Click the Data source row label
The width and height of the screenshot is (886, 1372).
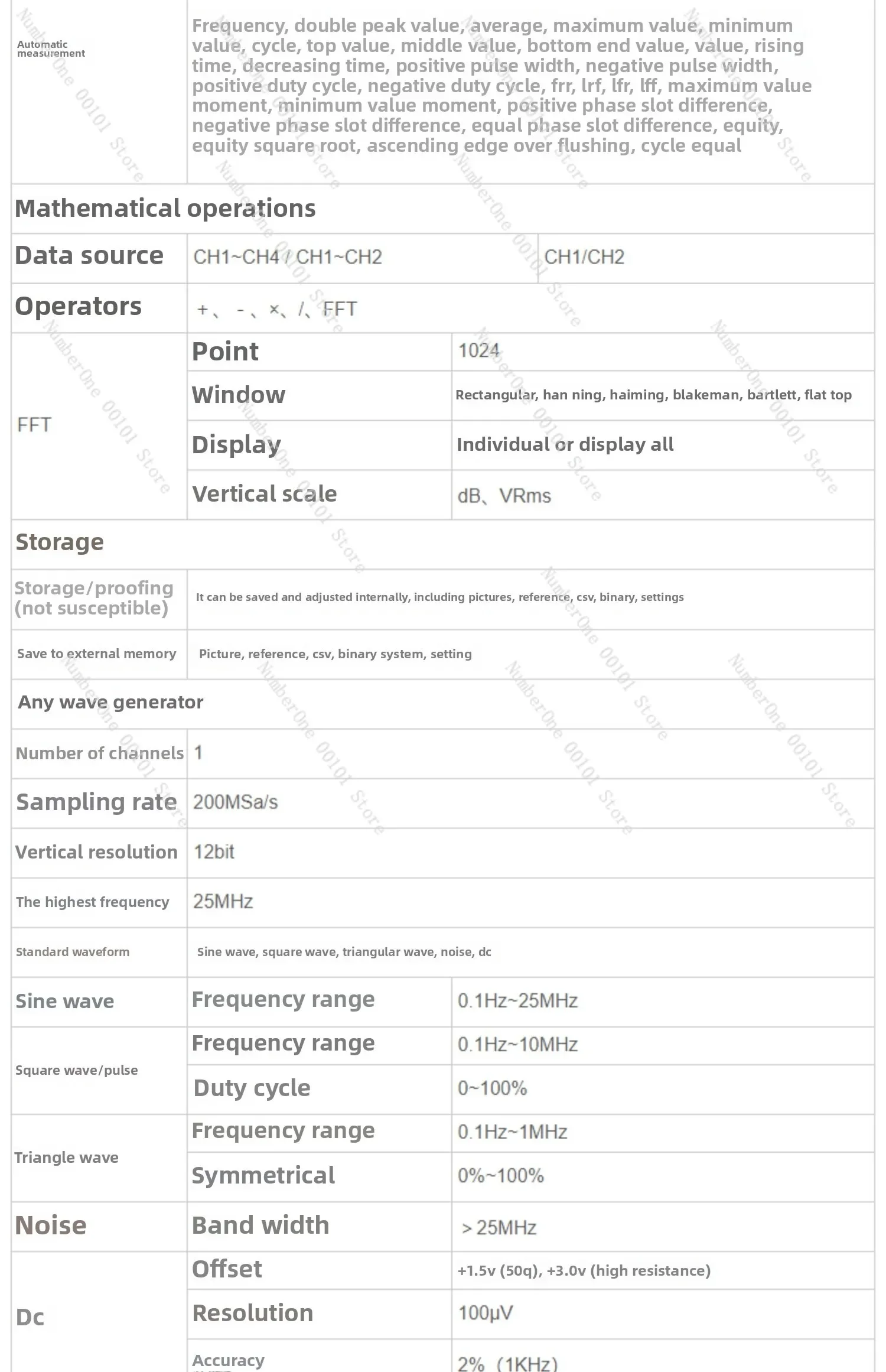point(89,256)
